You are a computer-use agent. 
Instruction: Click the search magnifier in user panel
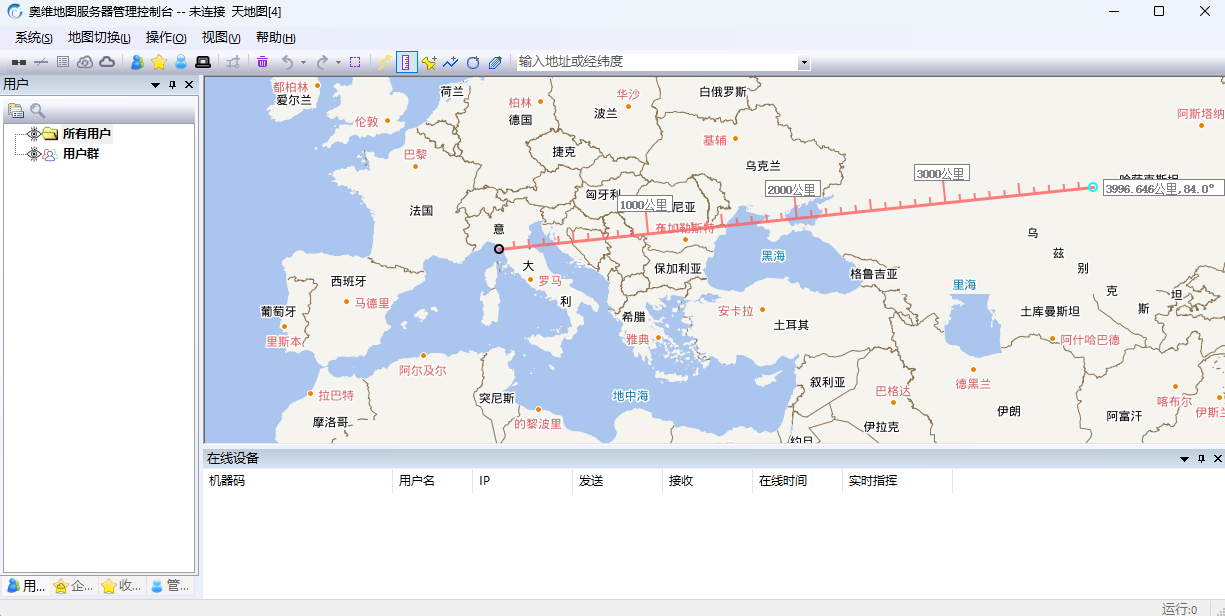[36, 110]
